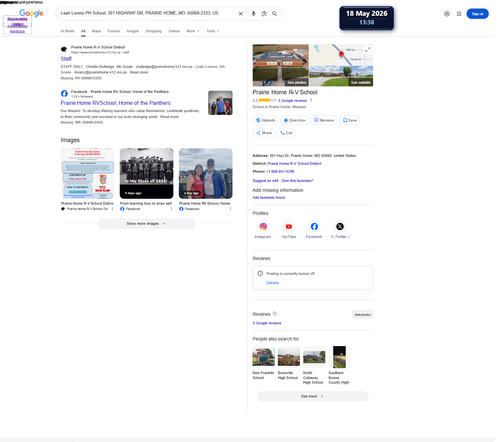Click the Facebook result thumbnail photo
Viewport: 500px width, 442px height.
220,103
